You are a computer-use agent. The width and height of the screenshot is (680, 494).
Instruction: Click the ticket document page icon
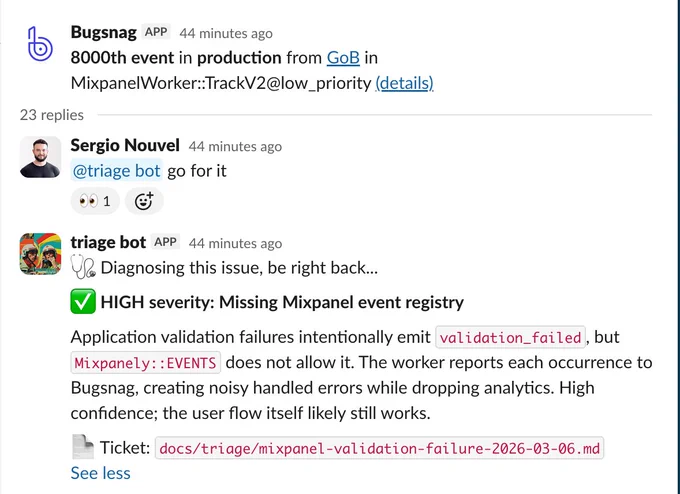tap(83, 447)
